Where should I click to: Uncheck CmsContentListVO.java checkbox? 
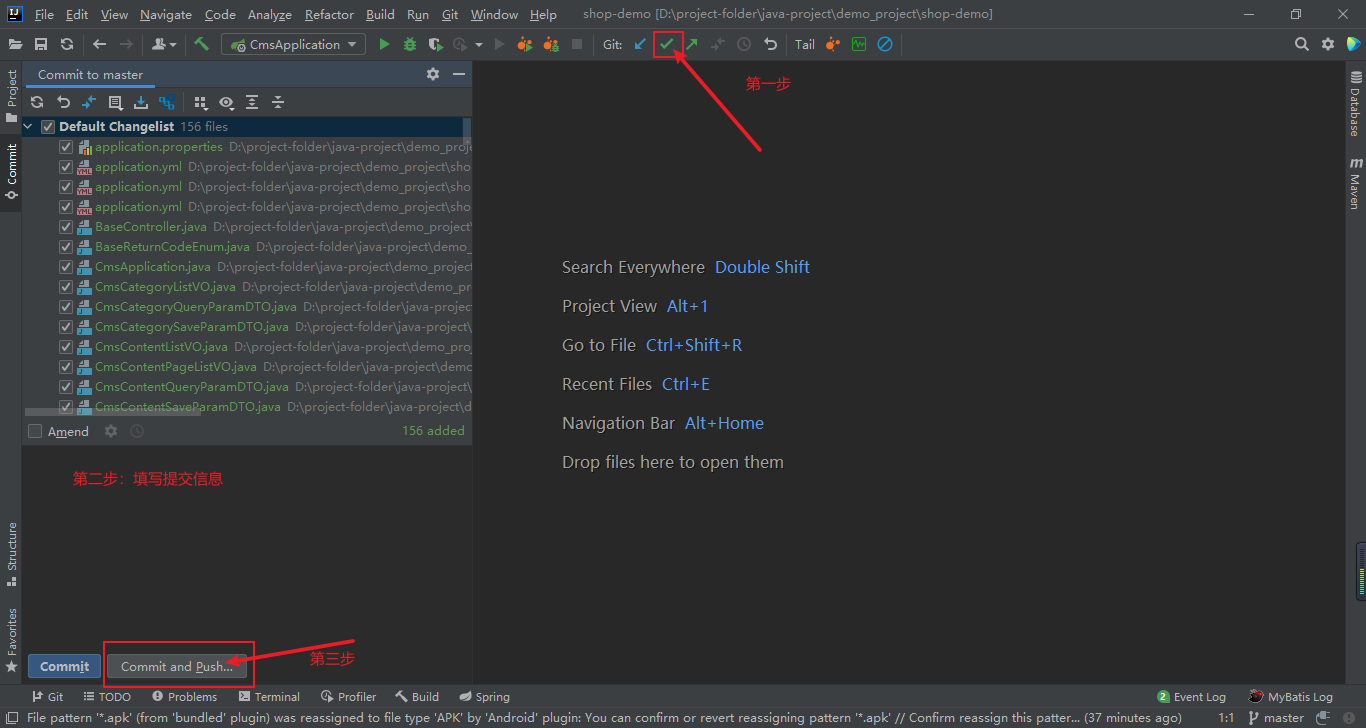(66, 347)
